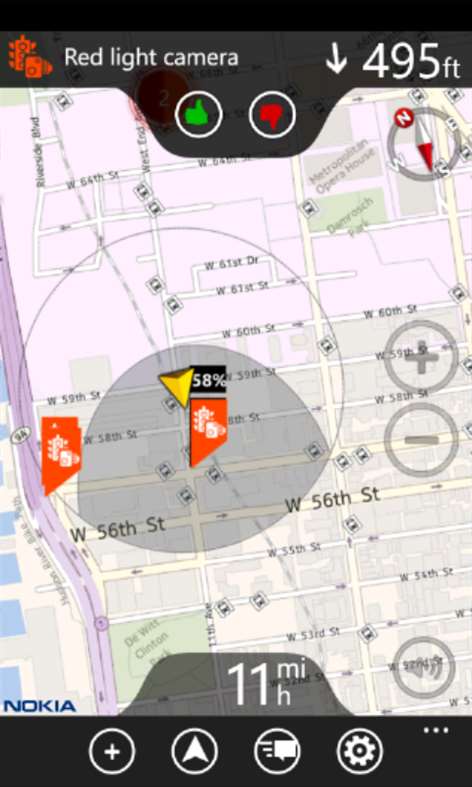Screen dimensions: 472x787
Task: Tap the yellow current position arrow
Action: [x=177, y=386]
